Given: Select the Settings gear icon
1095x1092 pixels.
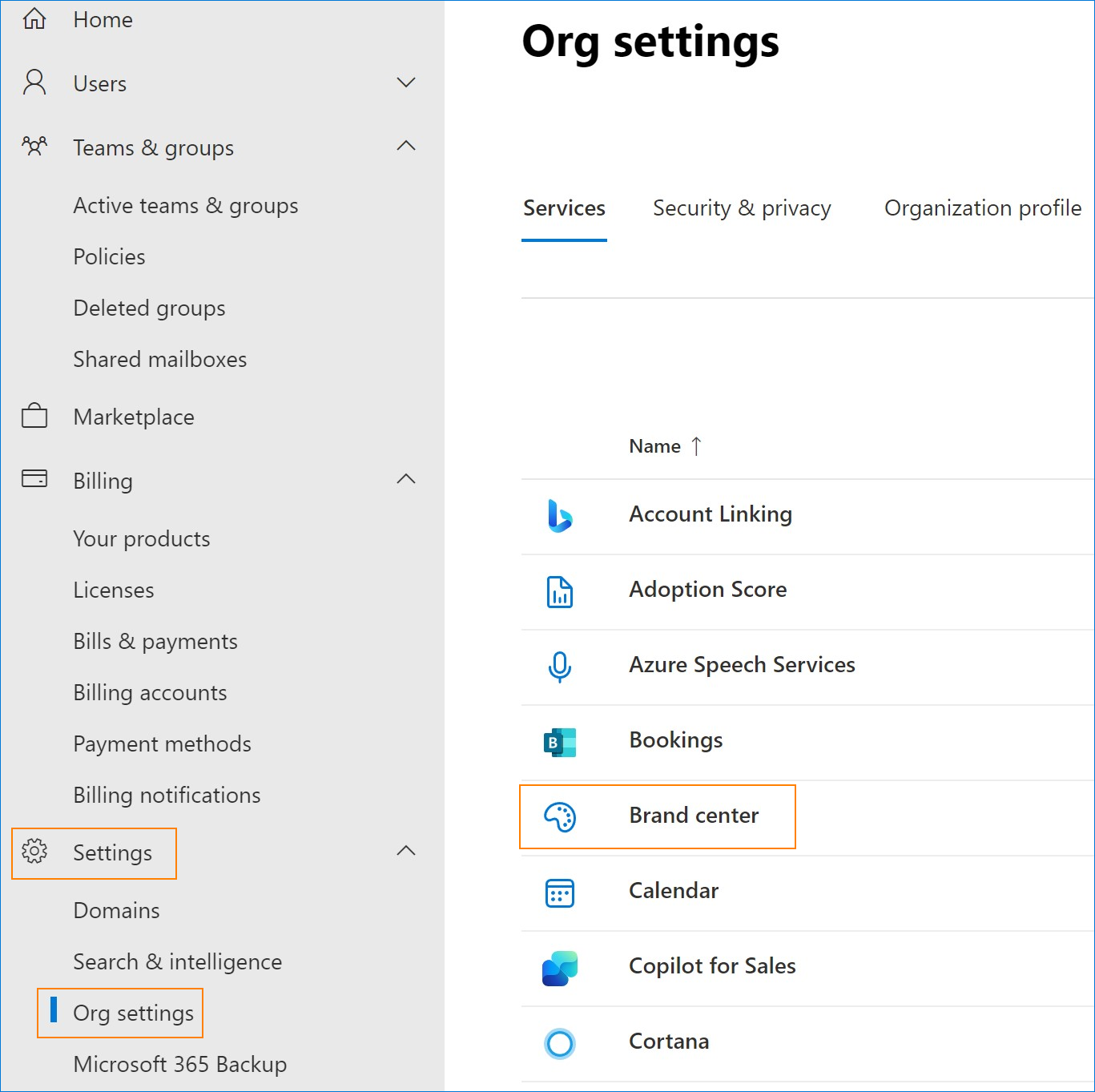Looking at the screenshot, I should (34, 852).
